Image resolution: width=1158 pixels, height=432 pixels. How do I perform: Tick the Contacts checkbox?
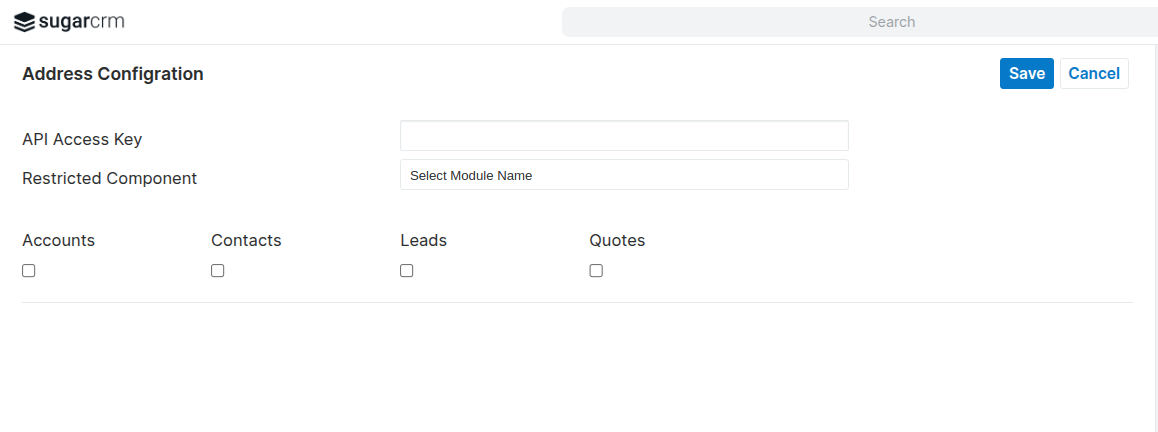click(218, 271)
